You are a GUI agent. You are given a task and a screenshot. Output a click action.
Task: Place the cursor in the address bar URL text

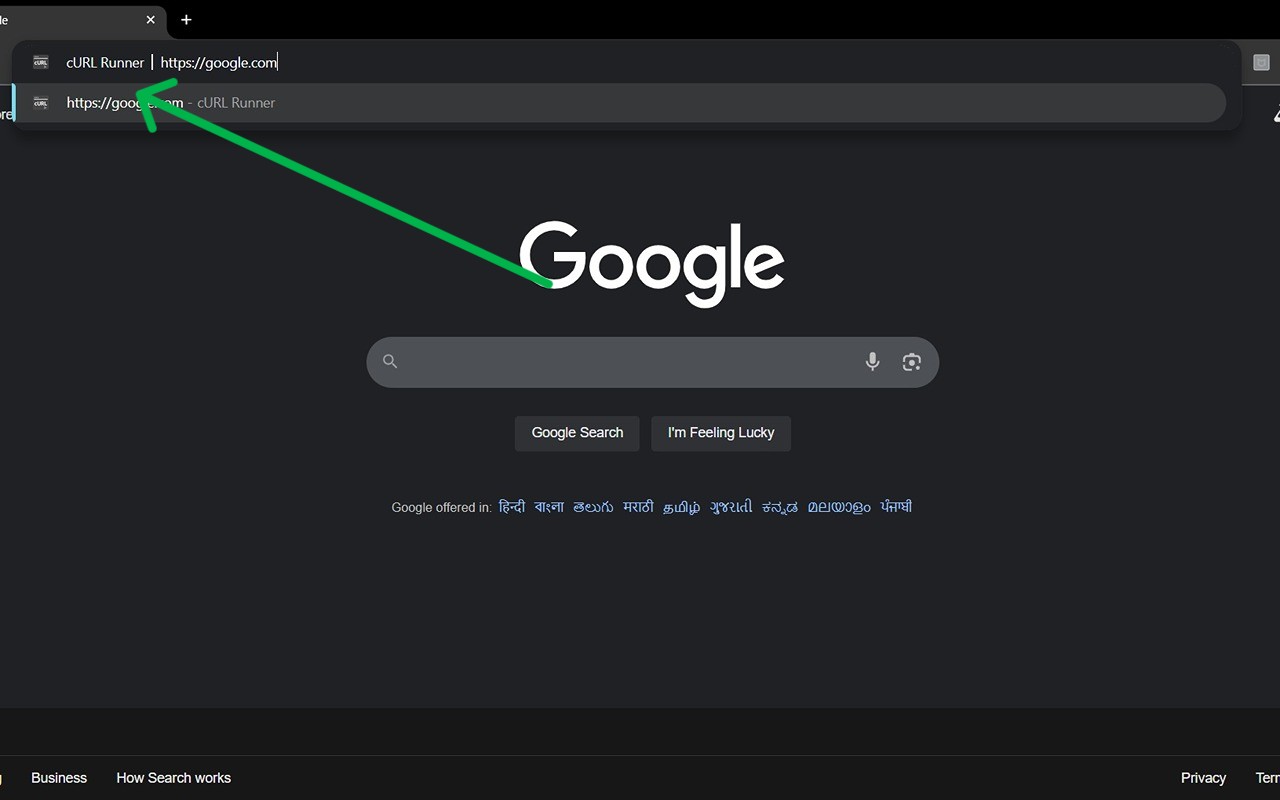[x=218, y=62]
